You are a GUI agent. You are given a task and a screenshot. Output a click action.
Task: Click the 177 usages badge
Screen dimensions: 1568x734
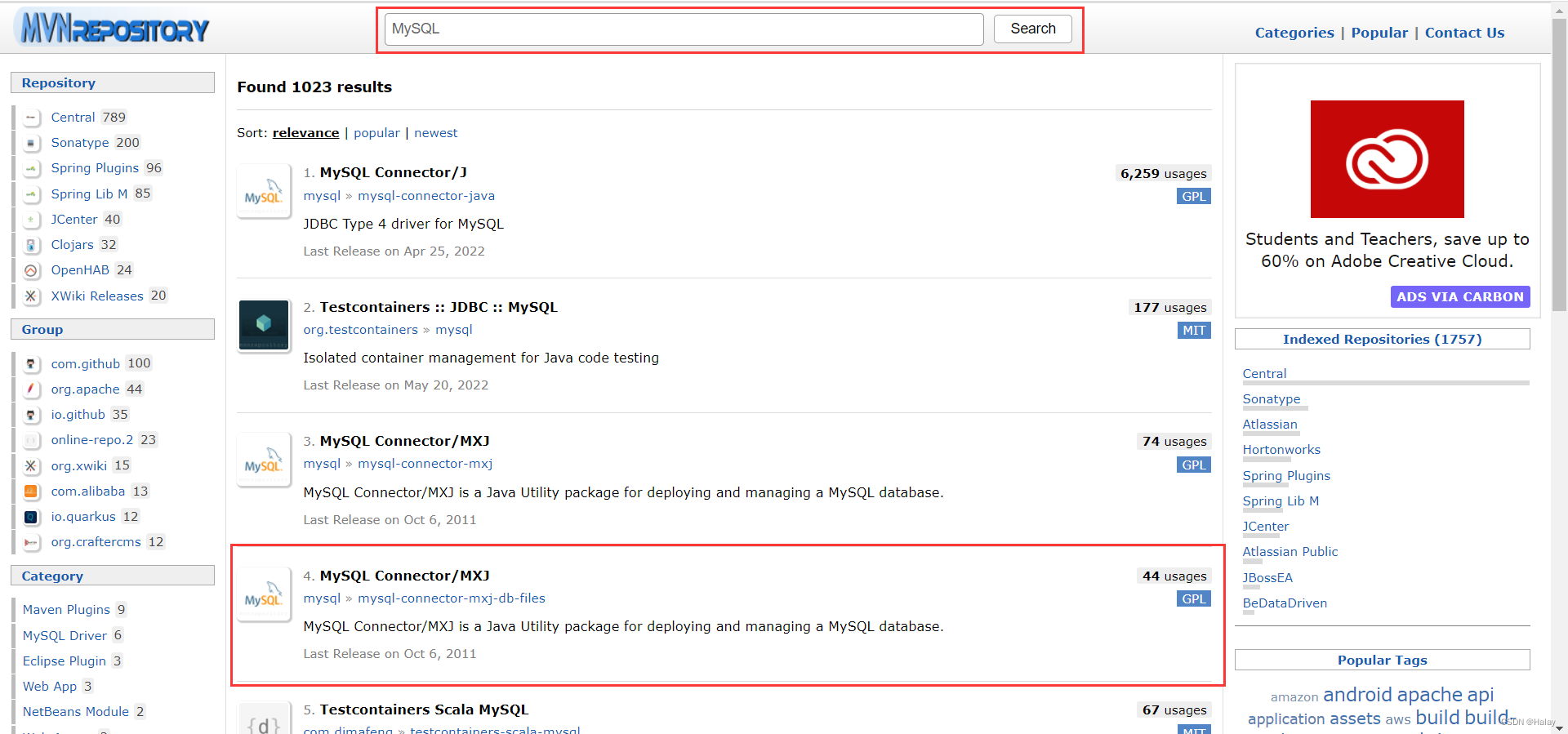[1169, 308]
